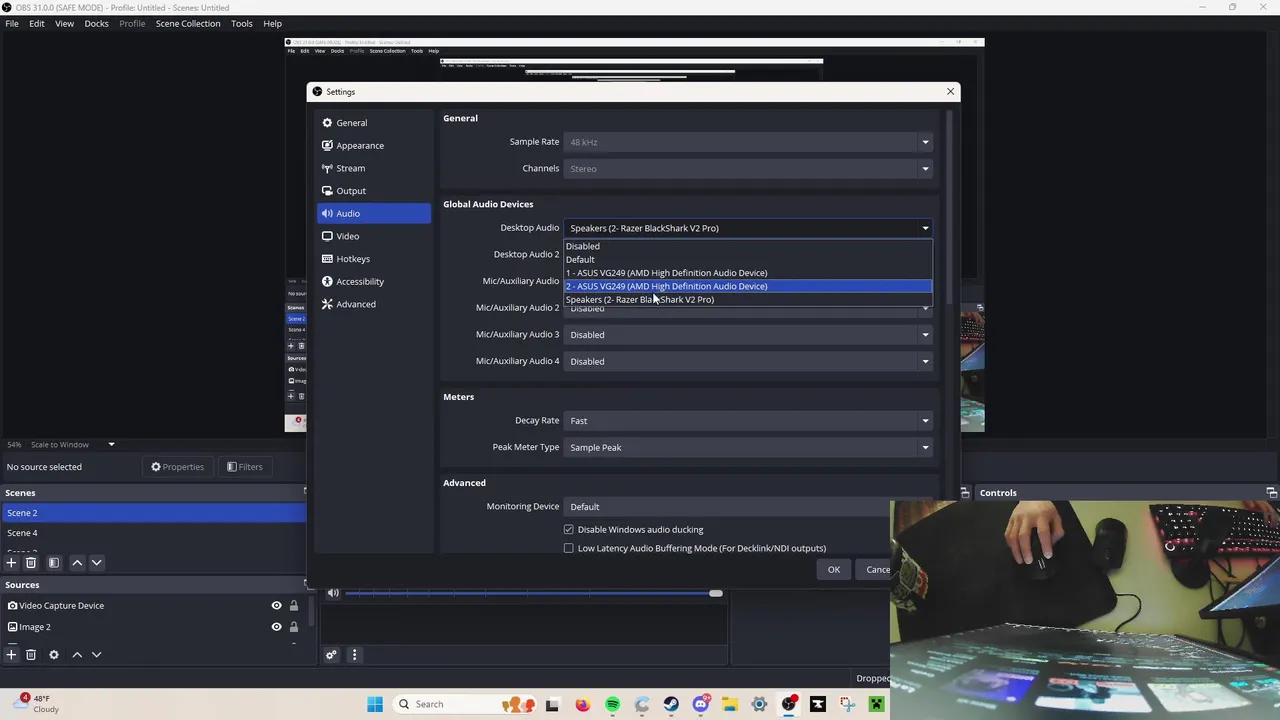Switch to OBS Studio taskbar icon

coord(789,704)
